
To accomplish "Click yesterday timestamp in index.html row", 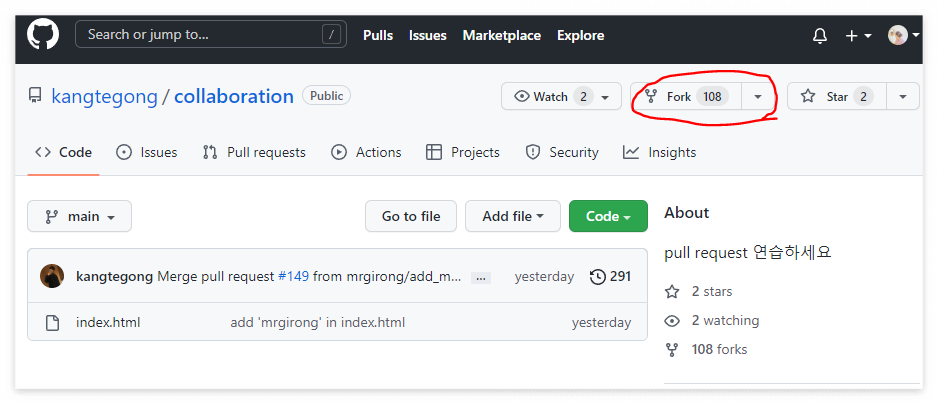I will pos(601,323).
